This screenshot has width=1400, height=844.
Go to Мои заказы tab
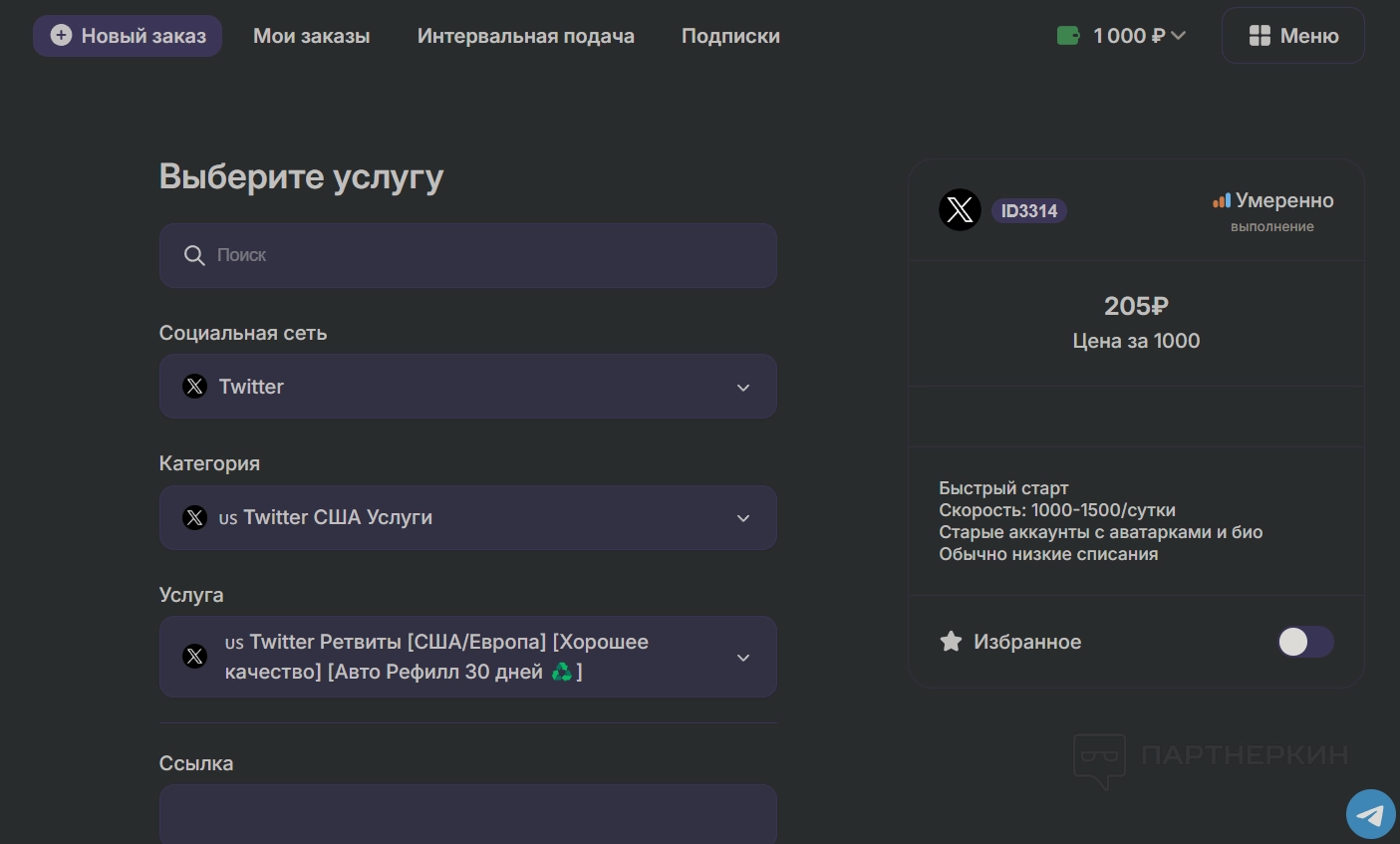point(311,36)
